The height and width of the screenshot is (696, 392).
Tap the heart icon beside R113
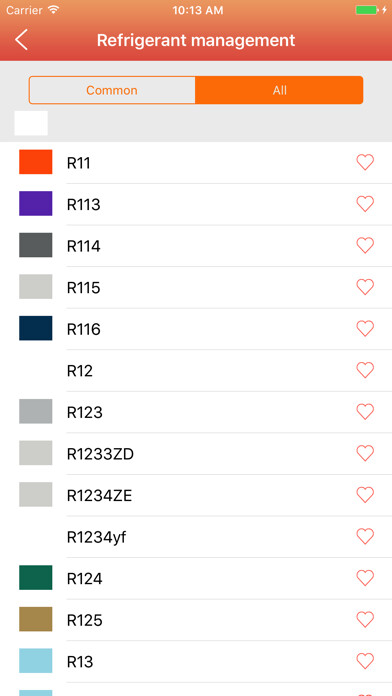tap(365, 204)
